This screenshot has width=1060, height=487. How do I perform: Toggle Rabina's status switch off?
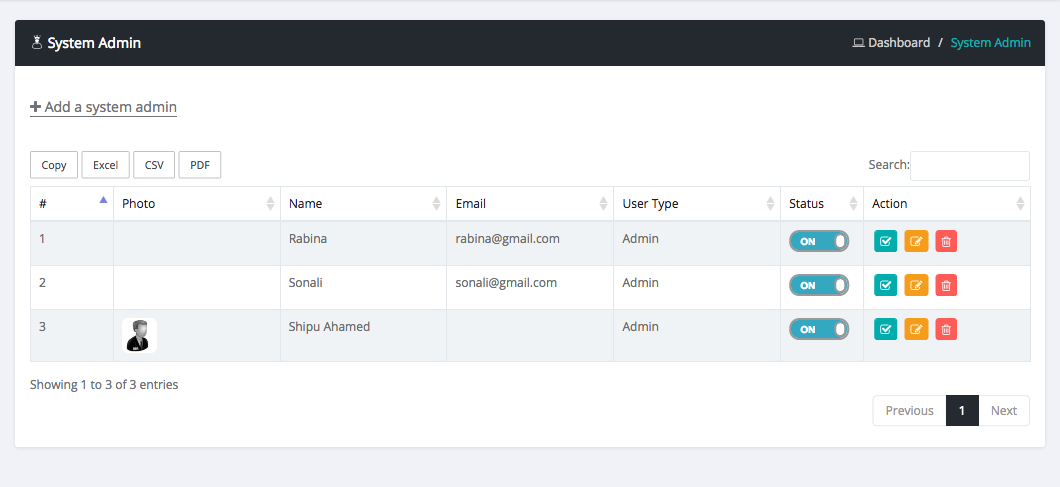818,241
